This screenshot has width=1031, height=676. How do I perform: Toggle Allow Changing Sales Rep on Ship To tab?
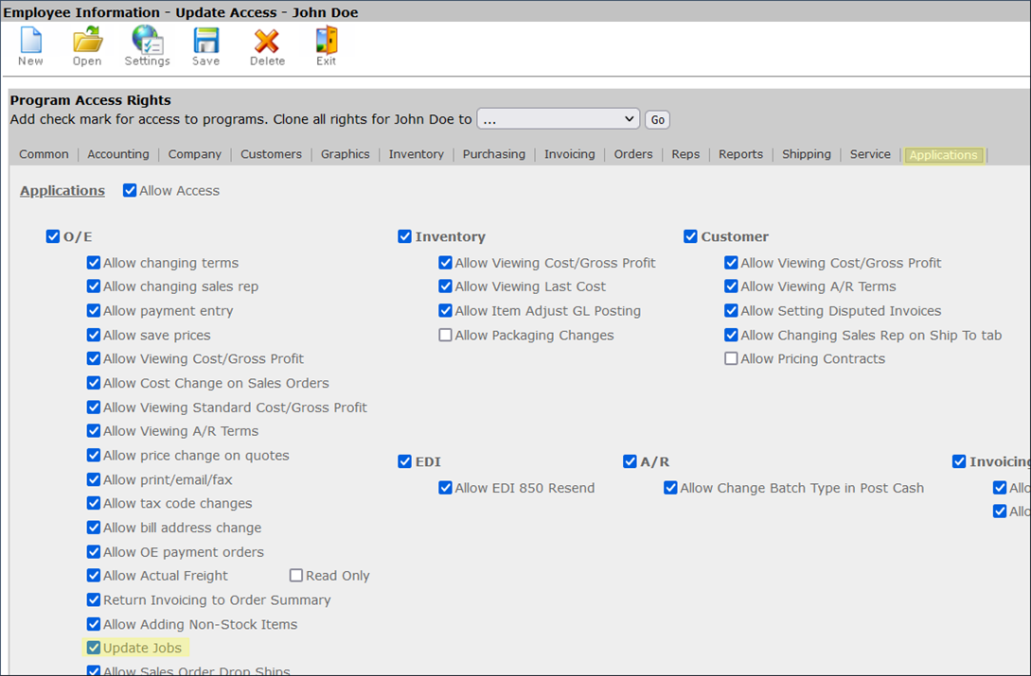point(731,335)
